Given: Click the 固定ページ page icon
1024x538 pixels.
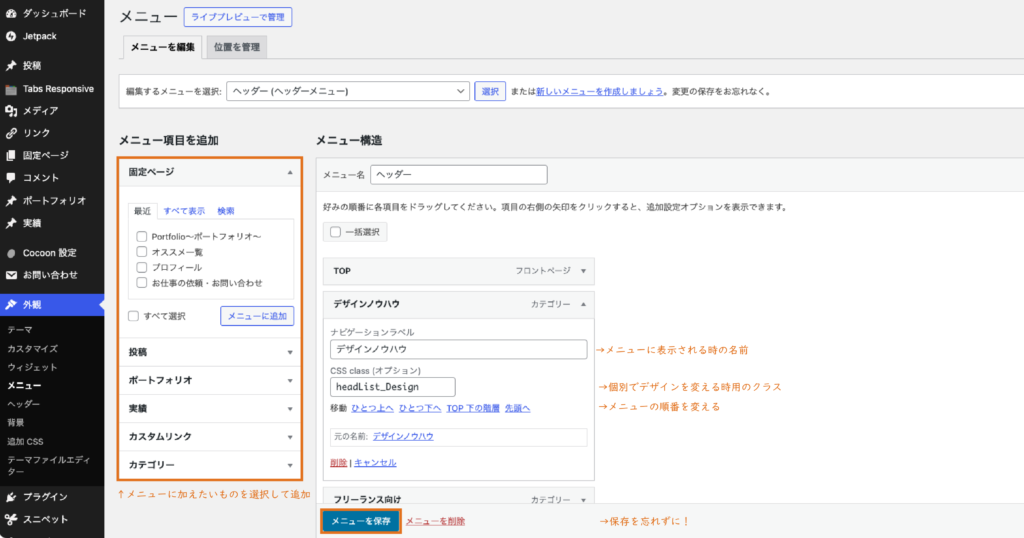Looking at the screenshot, I should pos(11,155).
